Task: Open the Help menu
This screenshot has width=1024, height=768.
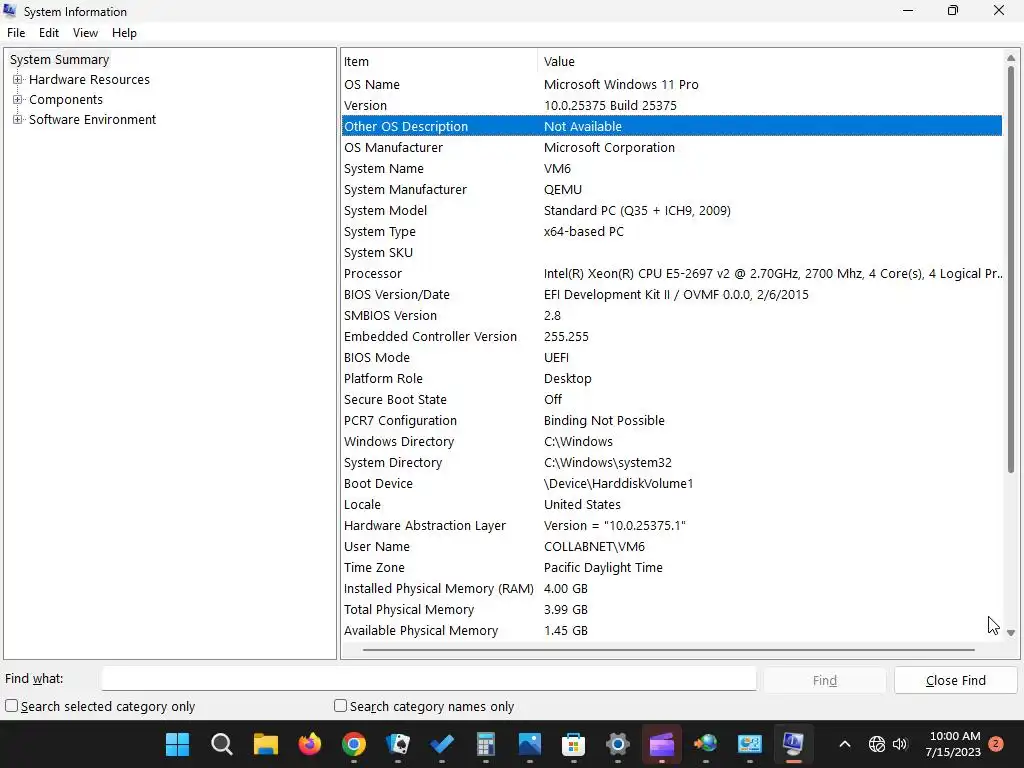Action: point(124,33)
